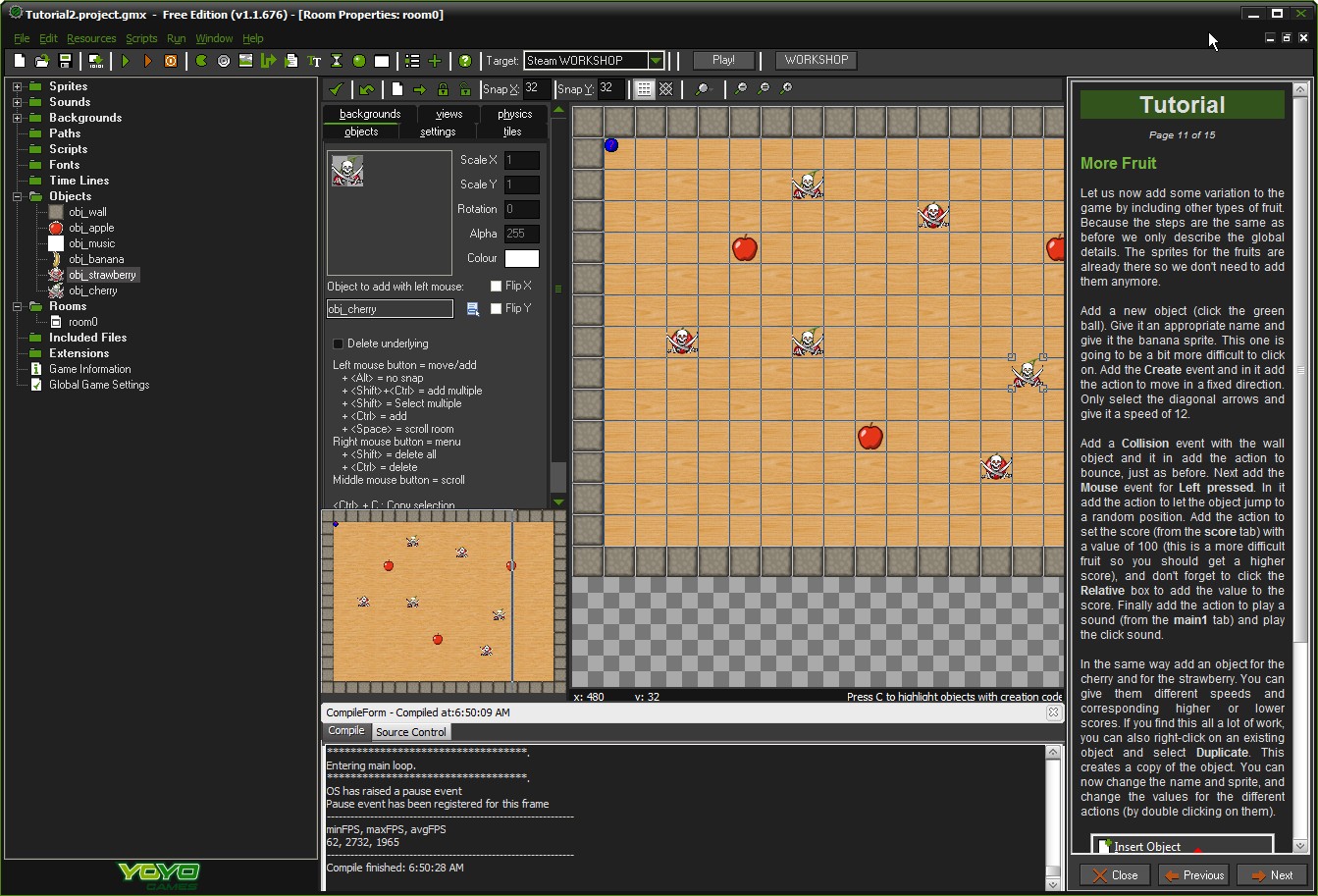Click the create sprite Pac-Man icon
1318x896 pixels.
click(x=201, y=61)
